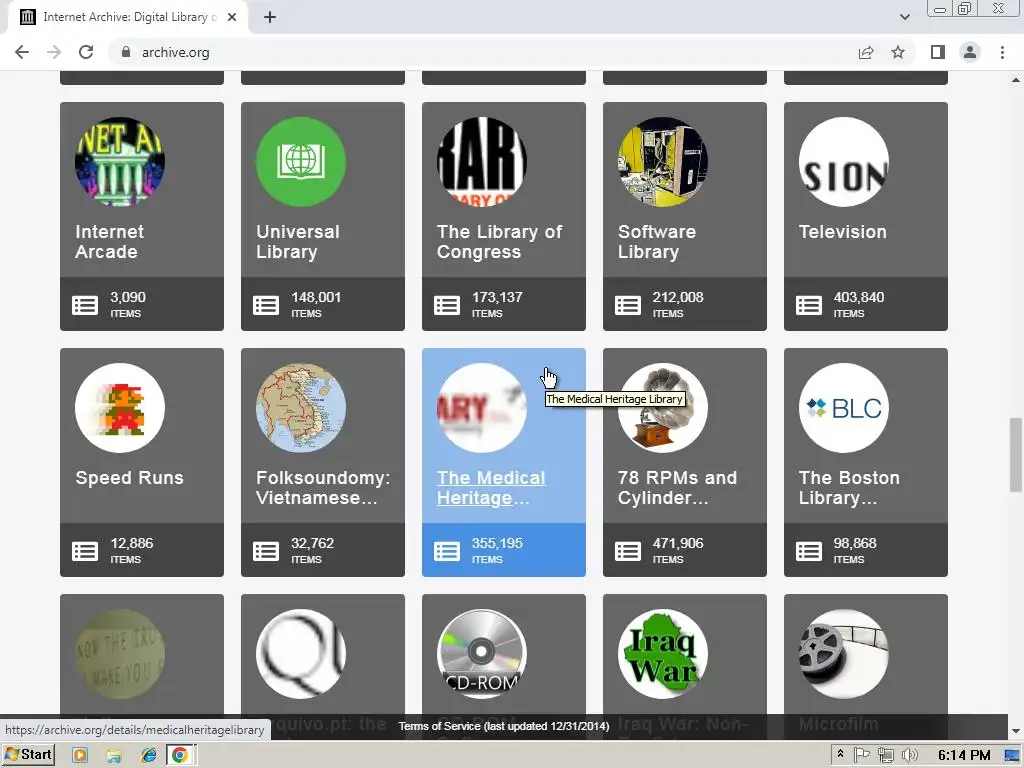The image size is (1024, 768).
Task: Open the Software Library title link
Action: (657, 242)
